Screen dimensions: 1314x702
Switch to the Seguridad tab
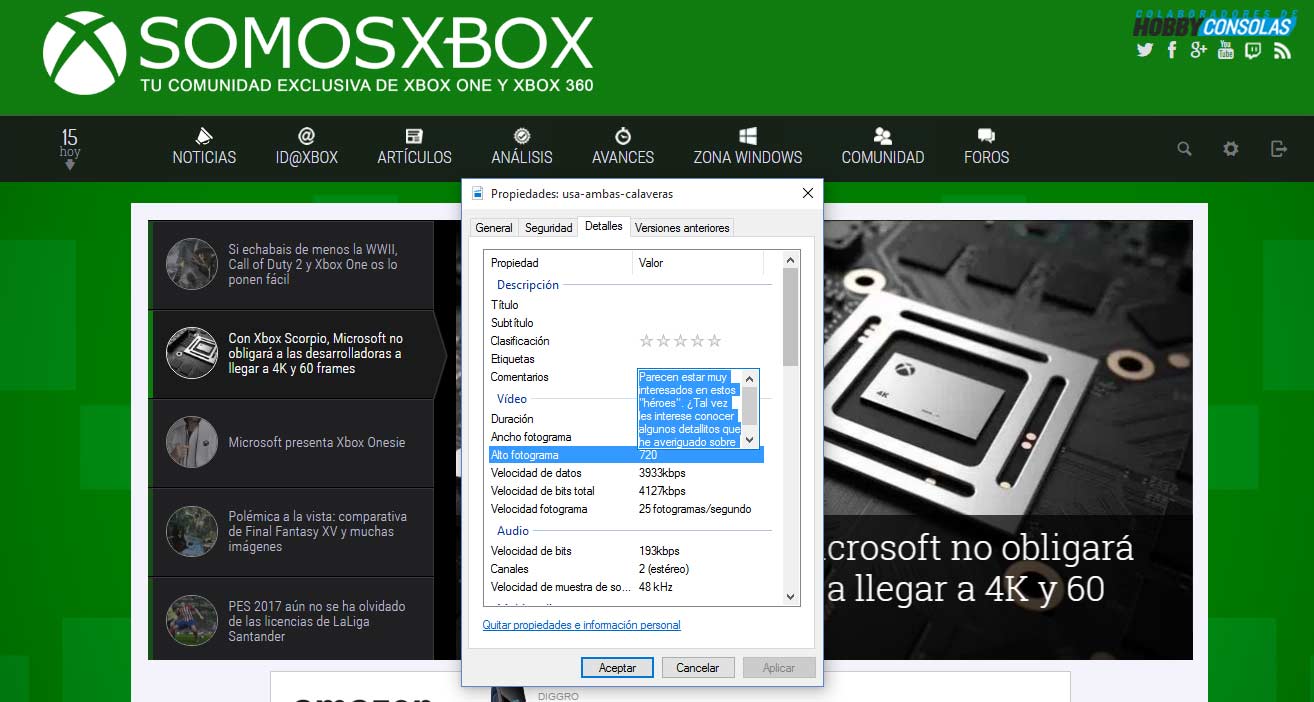(549, 228)
